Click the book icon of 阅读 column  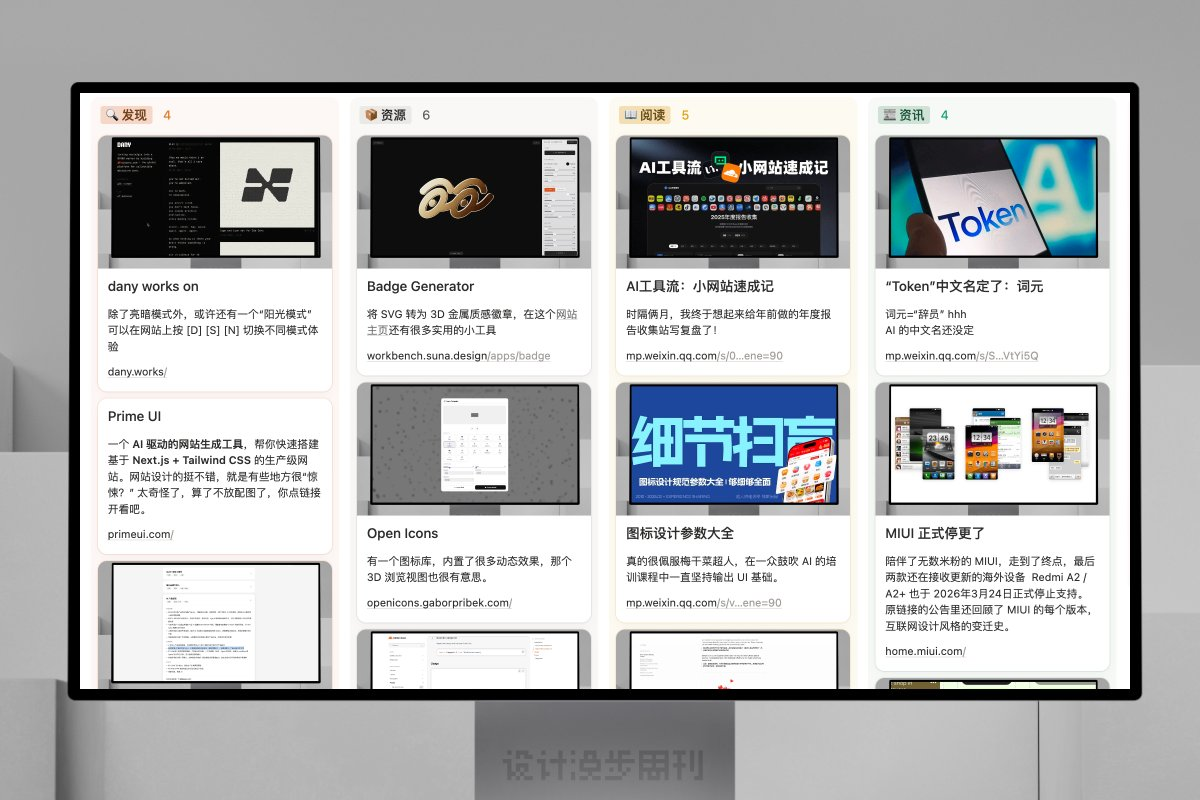click(630, 115)
